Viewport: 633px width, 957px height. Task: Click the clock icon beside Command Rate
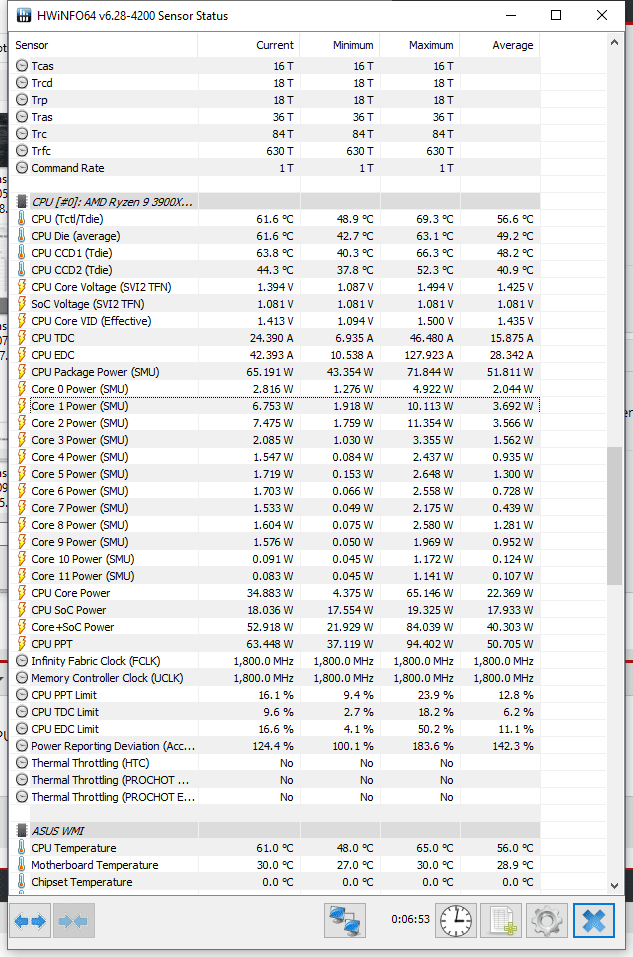(x=22, y=167)
